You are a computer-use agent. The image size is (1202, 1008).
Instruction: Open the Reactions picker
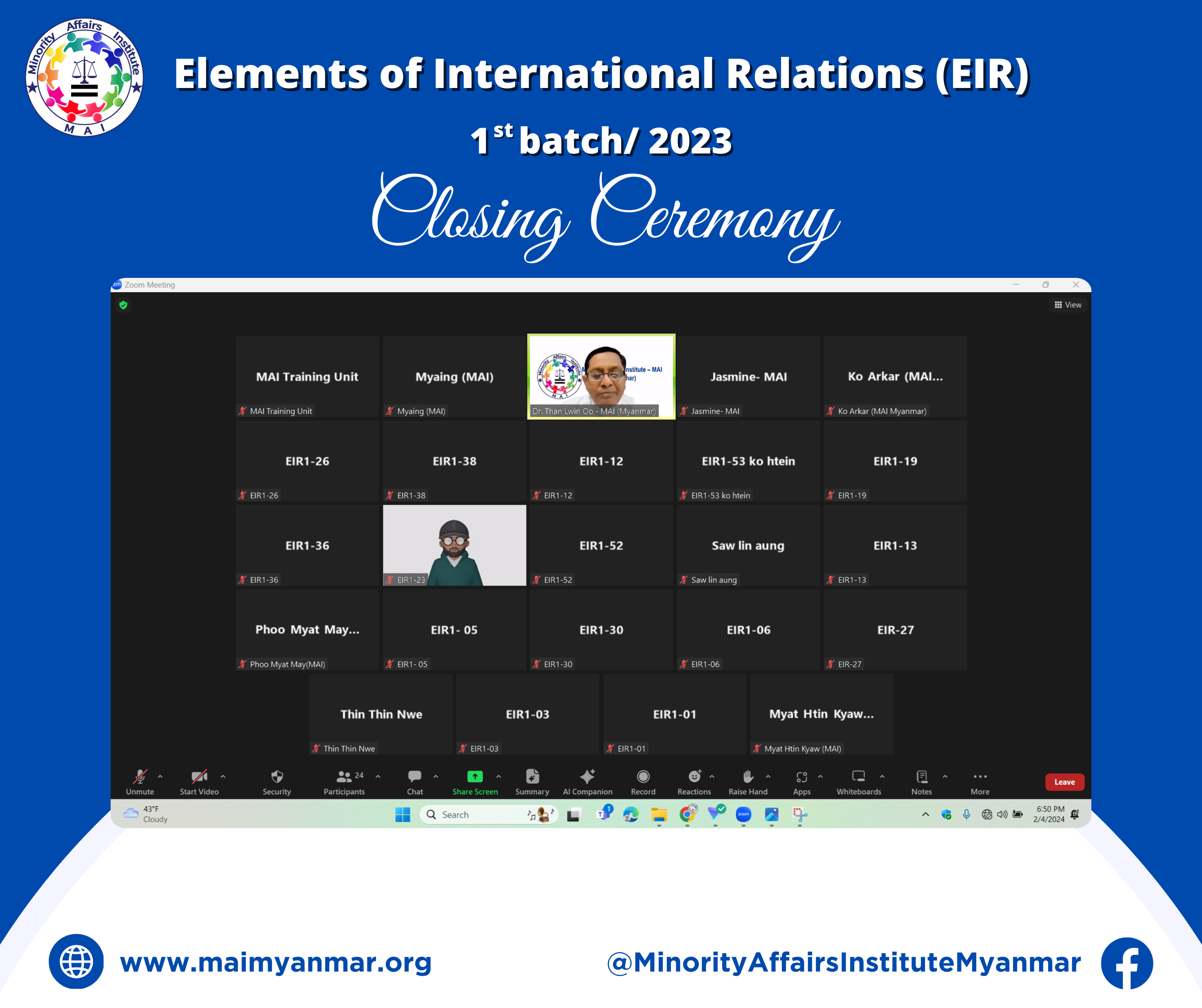coord(694,782)
